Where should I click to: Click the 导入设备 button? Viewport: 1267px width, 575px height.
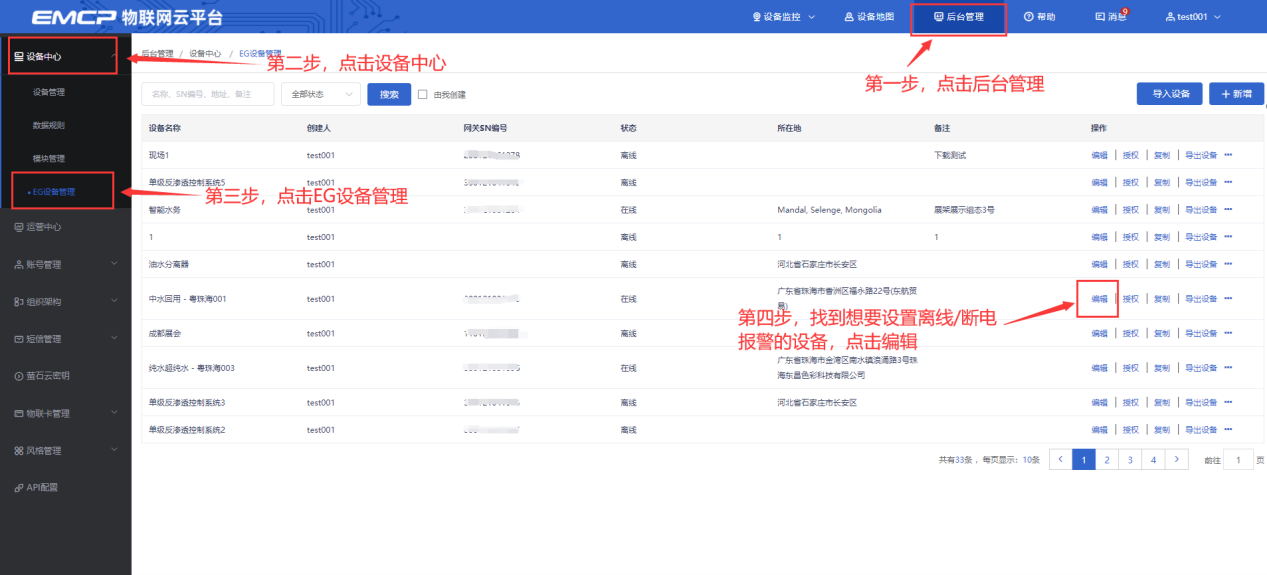pos(1169,94)
